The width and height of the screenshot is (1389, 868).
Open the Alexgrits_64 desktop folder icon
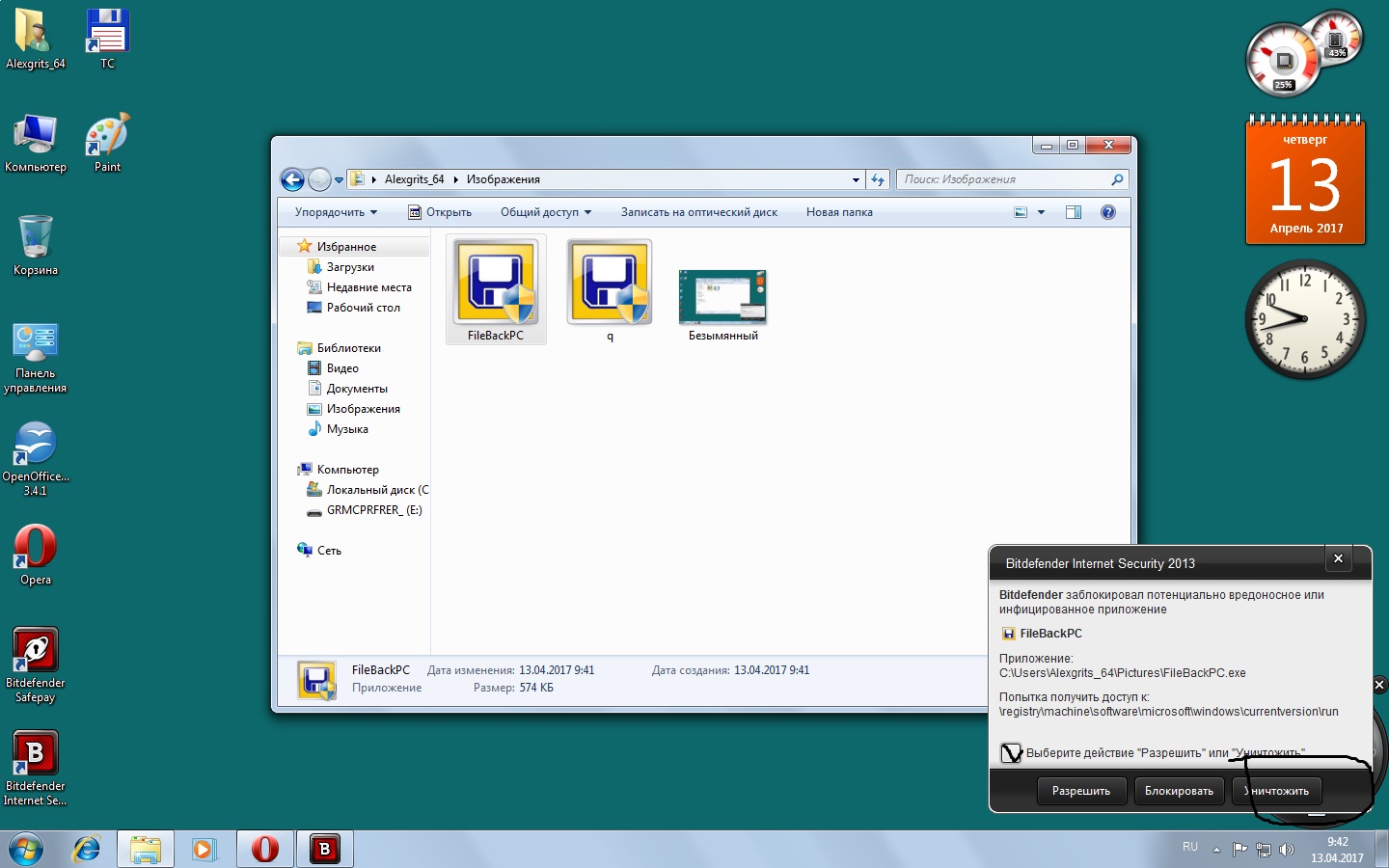tap(35, 39)
